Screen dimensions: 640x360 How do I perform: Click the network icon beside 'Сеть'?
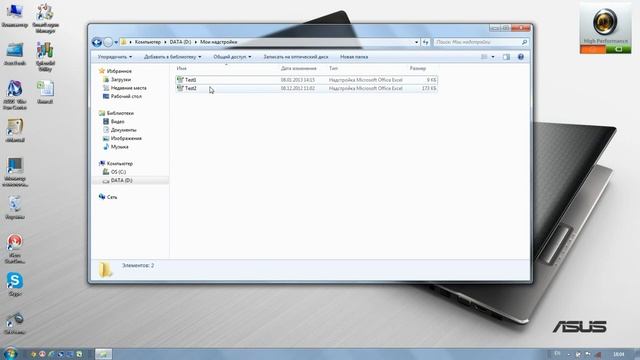[102, 197]
